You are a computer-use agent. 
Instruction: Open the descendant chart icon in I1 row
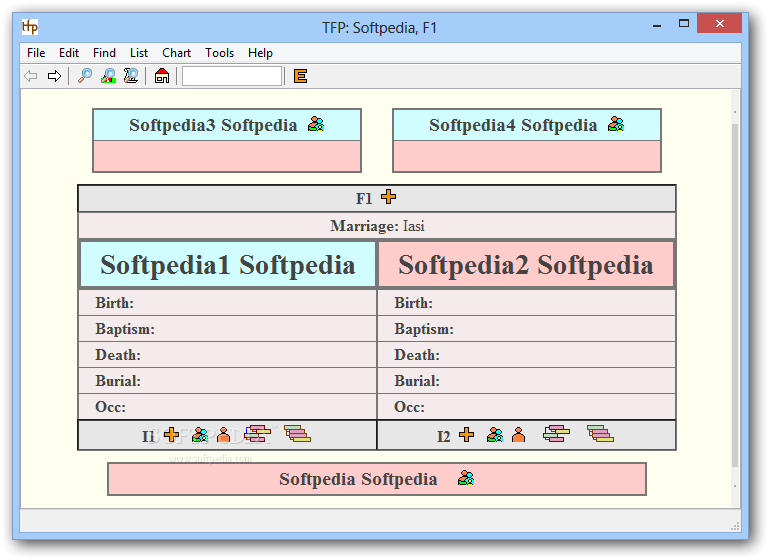point(297,434)
